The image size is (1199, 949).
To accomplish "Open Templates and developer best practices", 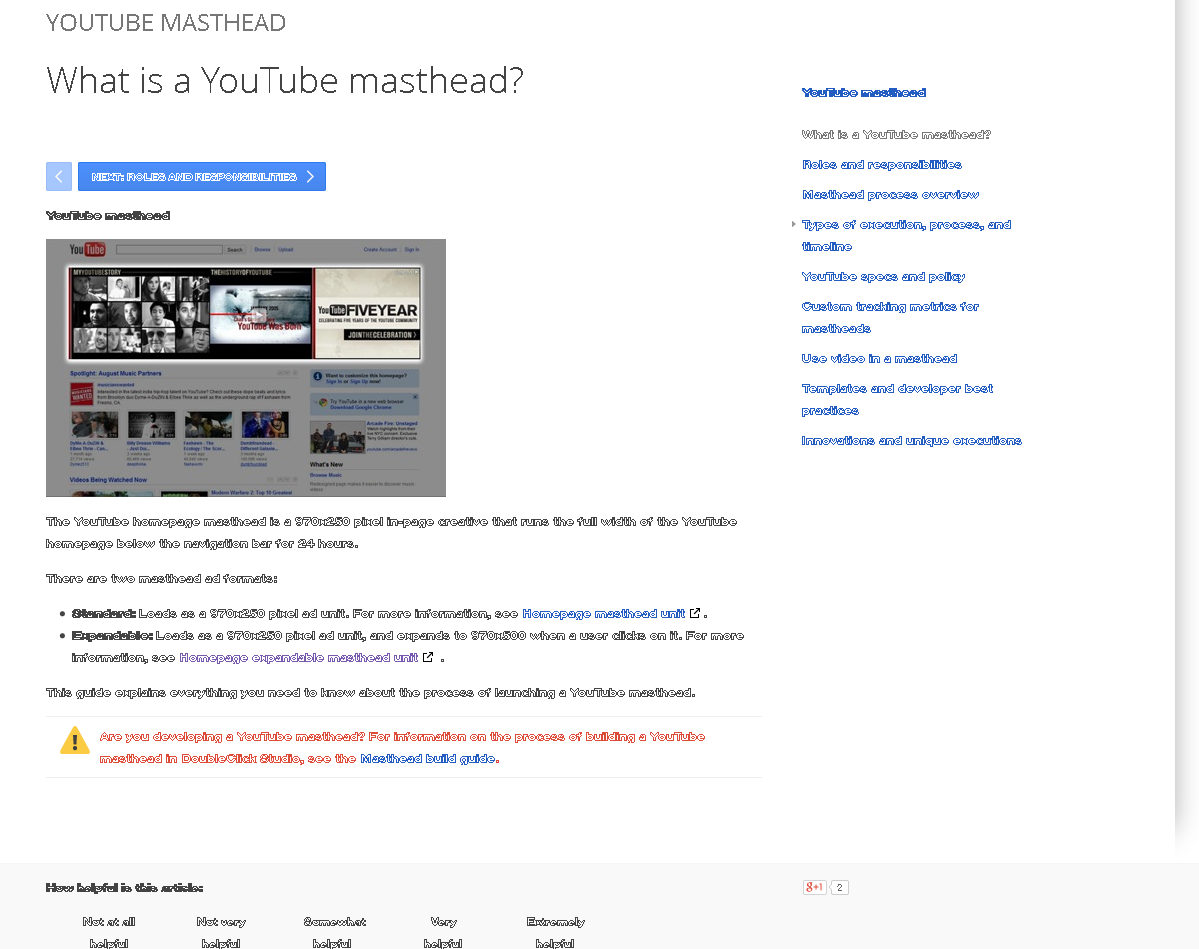I will click(x=897, y=399).
